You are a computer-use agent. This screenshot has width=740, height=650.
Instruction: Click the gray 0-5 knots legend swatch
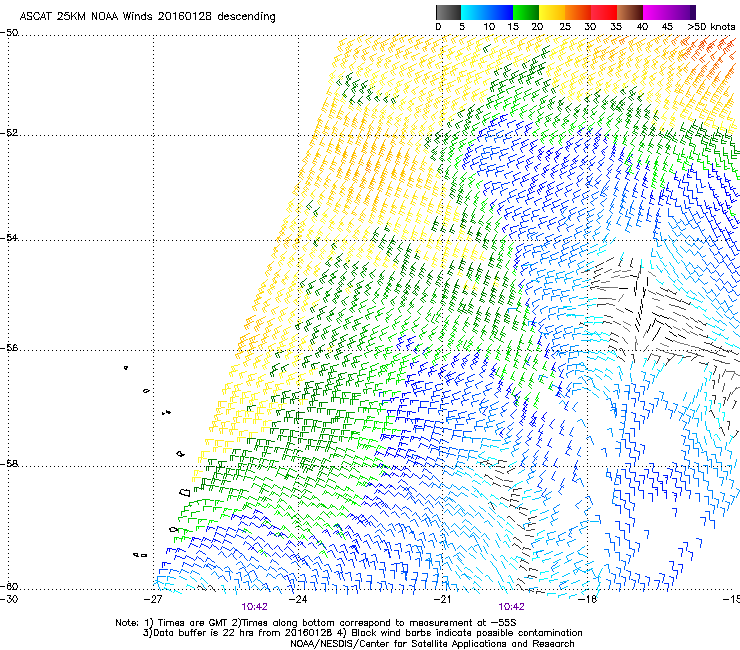click(448, 12)
